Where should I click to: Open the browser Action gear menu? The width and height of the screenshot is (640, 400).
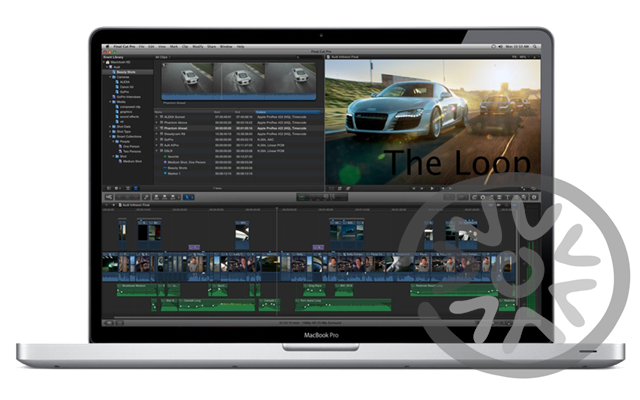point(117,188)
